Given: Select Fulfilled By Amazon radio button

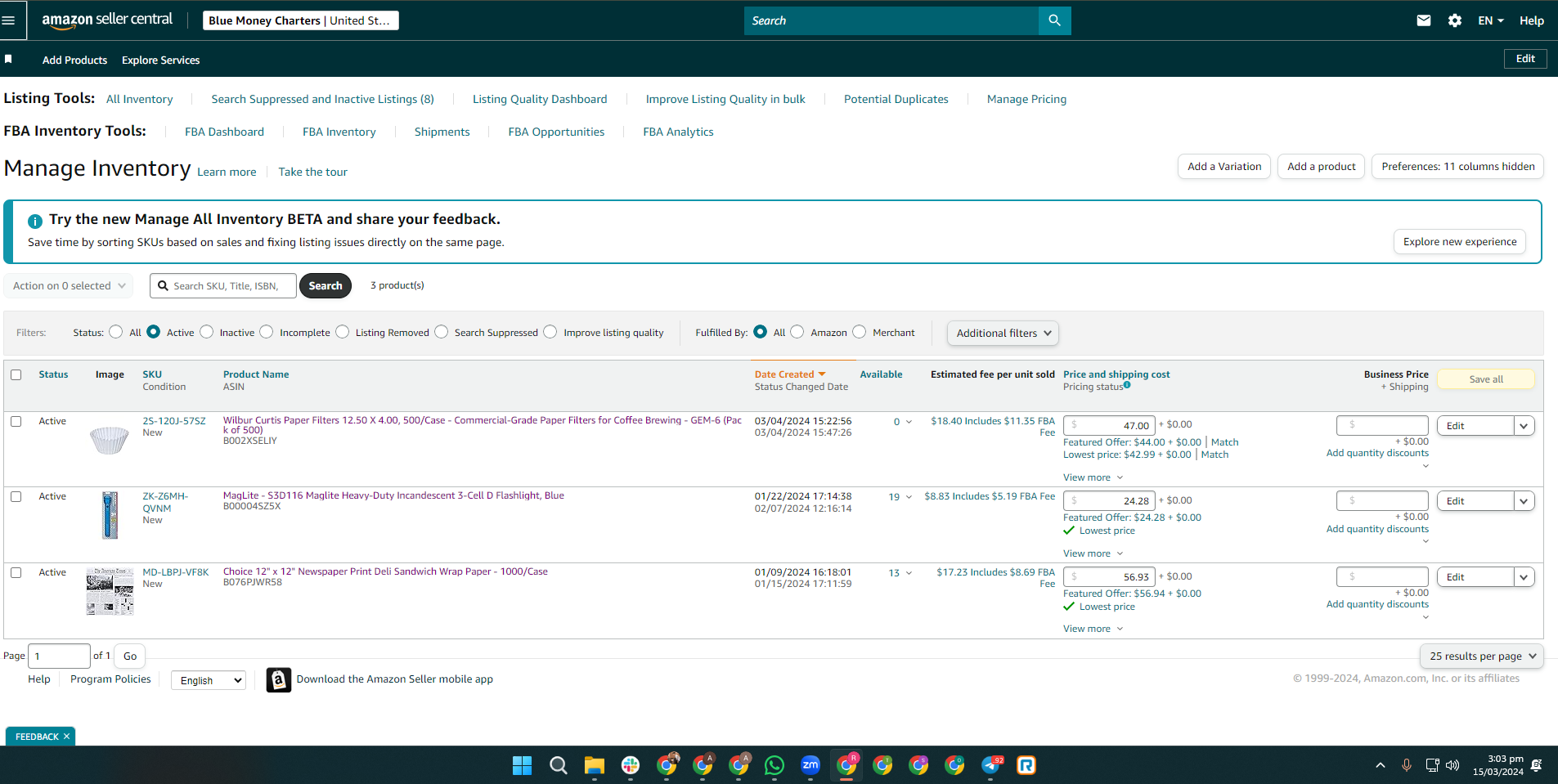Looking at the screenshot, I should (x=797, y=332).
